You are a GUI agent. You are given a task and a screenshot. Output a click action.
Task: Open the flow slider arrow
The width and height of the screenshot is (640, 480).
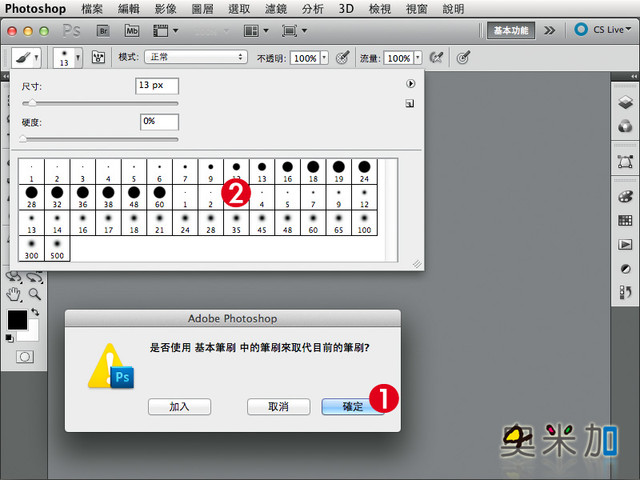point(418,58)
